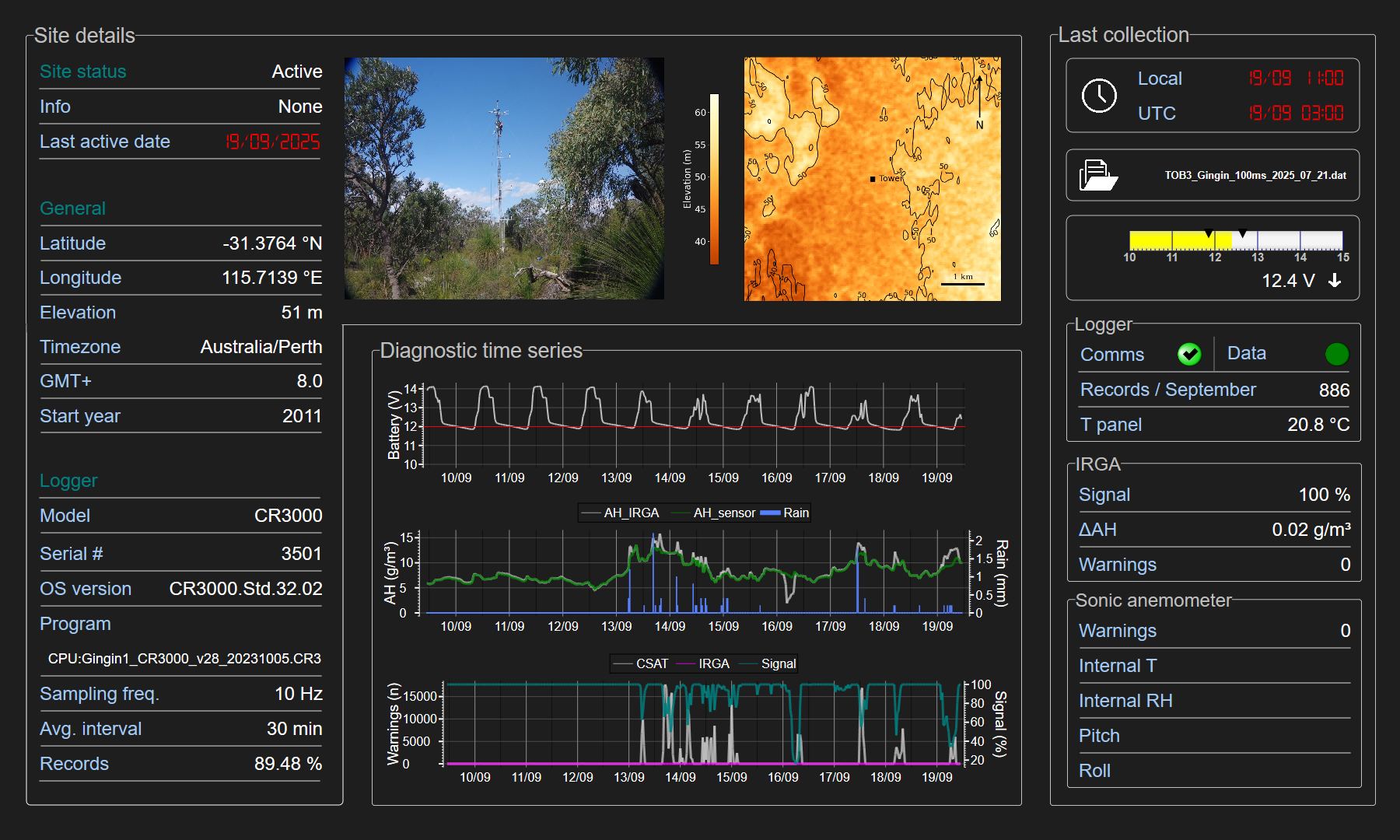Image resolution: width=1400 pixels, height=840 pixels.
Task: Click the file folder icon beside the .dat filename
Action: click(x=1098, y=175)
